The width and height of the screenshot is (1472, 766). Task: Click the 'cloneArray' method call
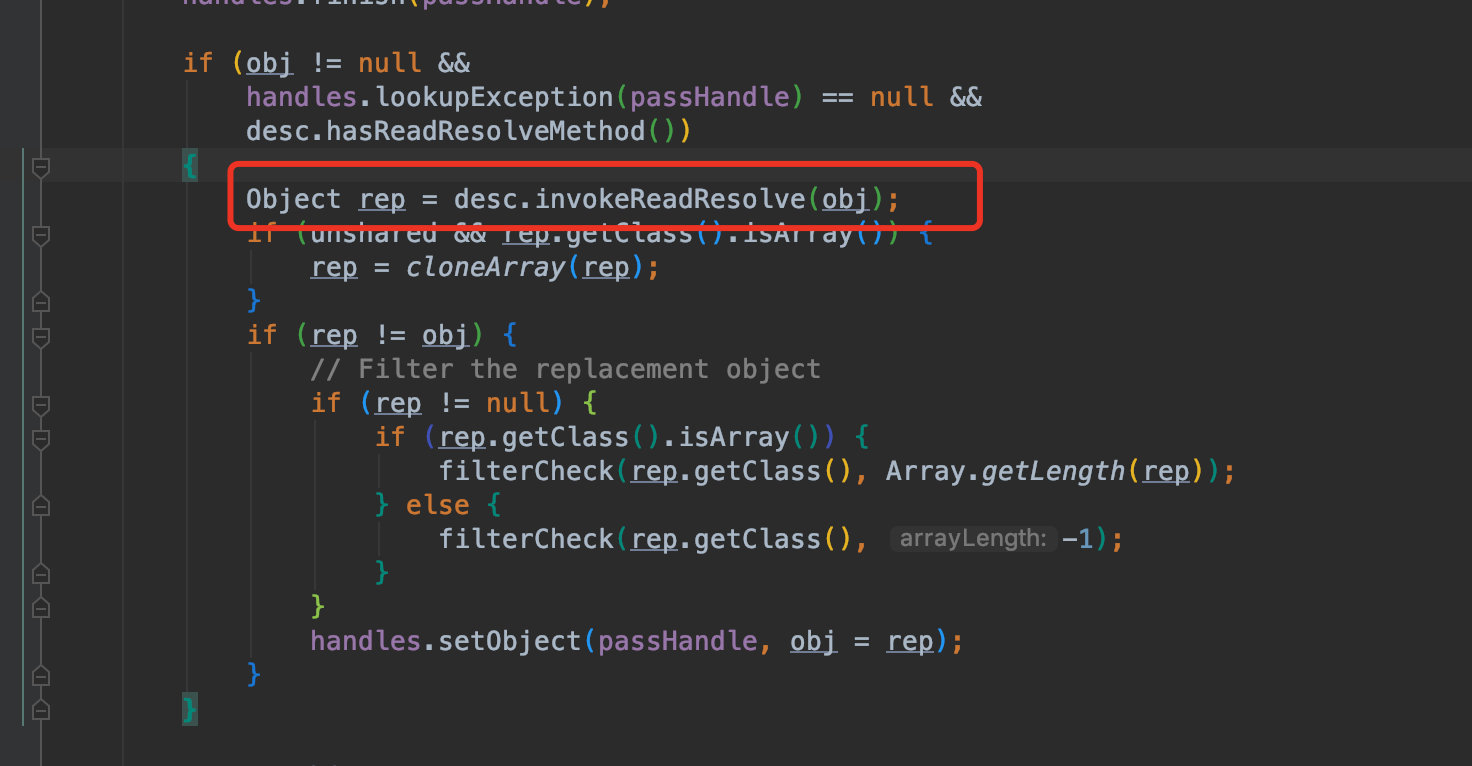[486, 267]
